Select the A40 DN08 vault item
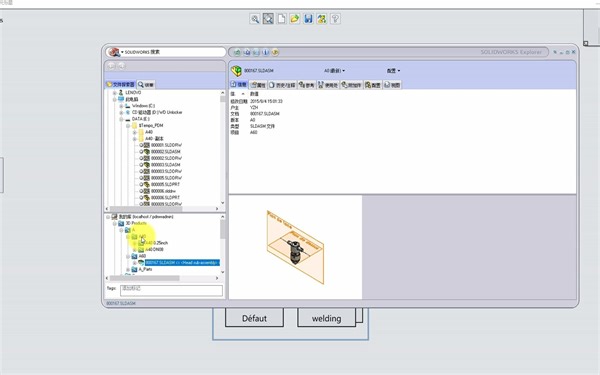Image resolution: width=600 pixels, height=375 pixels. click(152, 249)
